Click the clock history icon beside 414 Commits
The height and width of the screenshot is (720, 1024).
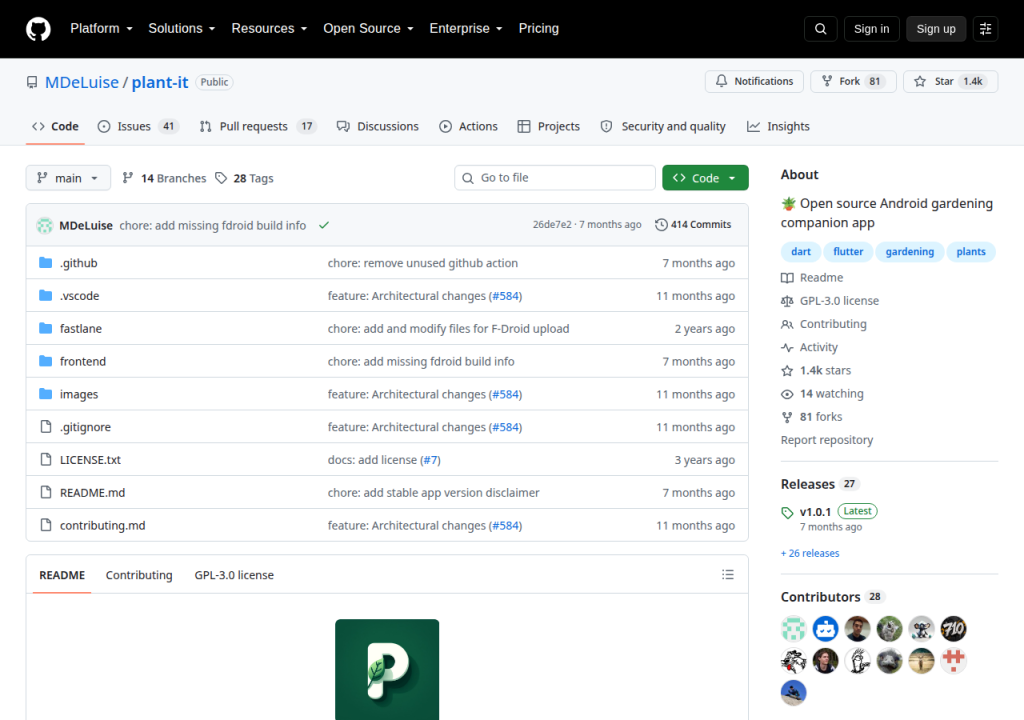661,225
